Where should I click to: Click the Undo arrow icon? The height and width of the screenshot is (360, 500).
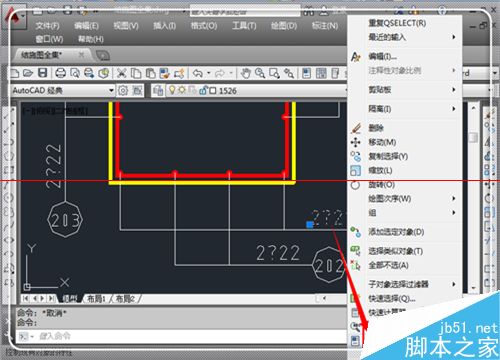click(198, 73)
